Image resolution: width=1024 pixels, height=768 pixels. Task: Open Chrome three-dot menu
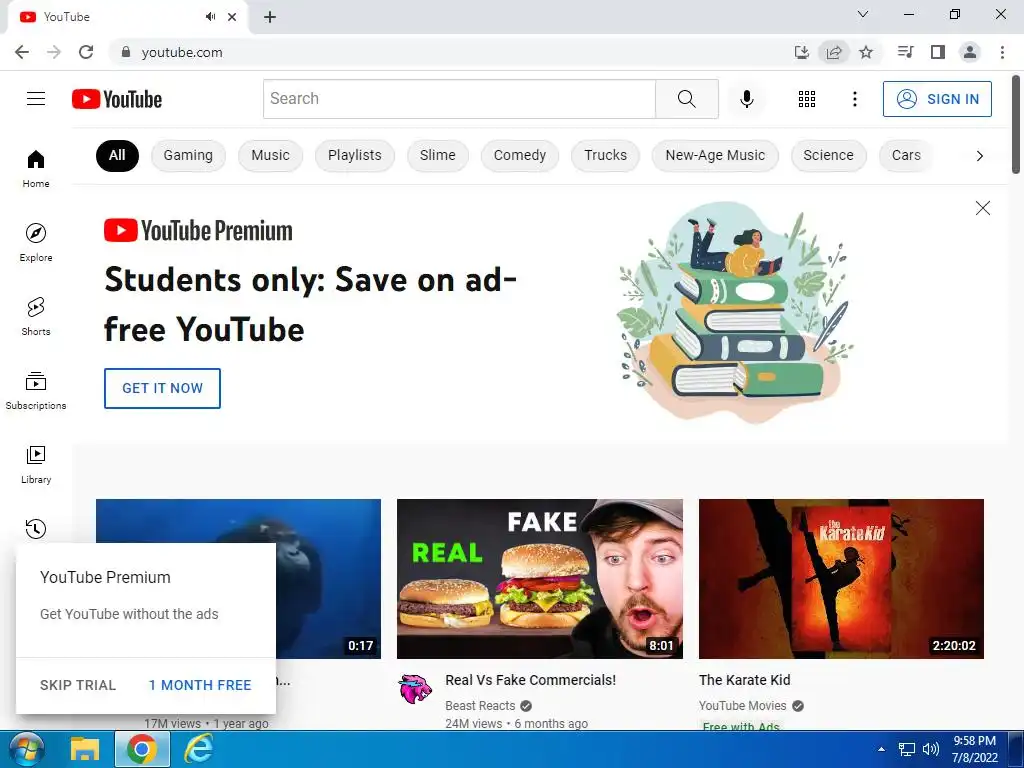(1002, 52)
